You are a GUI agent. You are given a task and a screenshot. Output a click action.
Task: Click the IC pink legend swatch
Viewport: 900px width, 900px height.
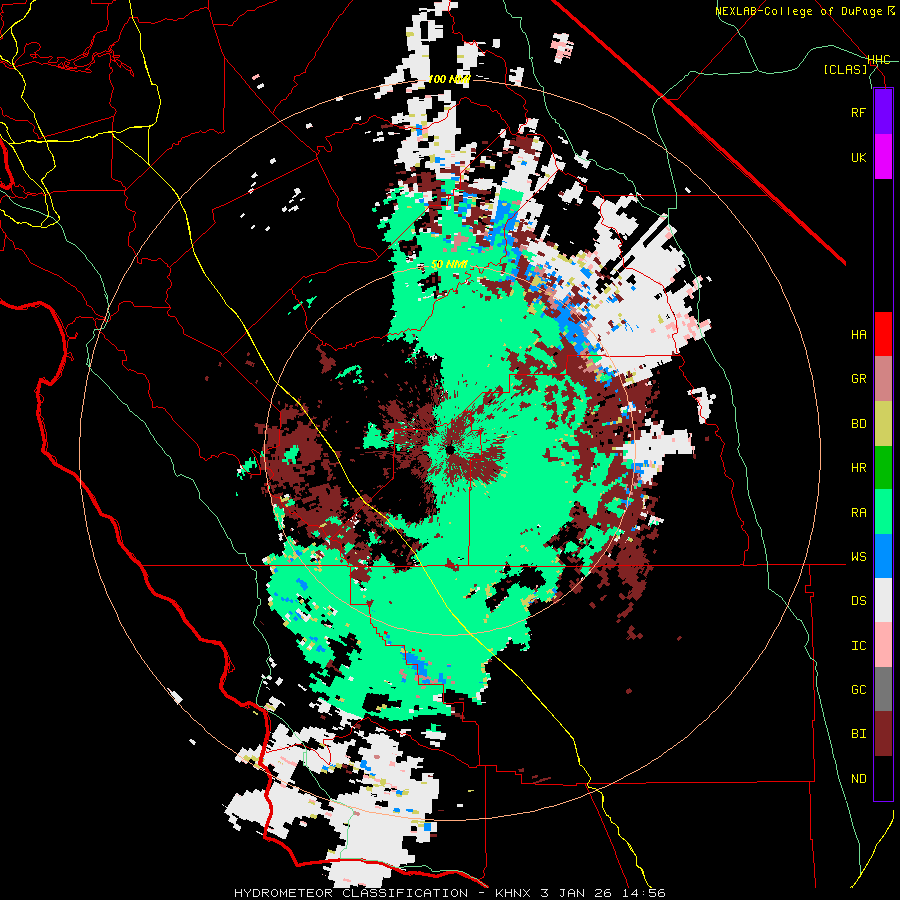click(x=883, y=645)
